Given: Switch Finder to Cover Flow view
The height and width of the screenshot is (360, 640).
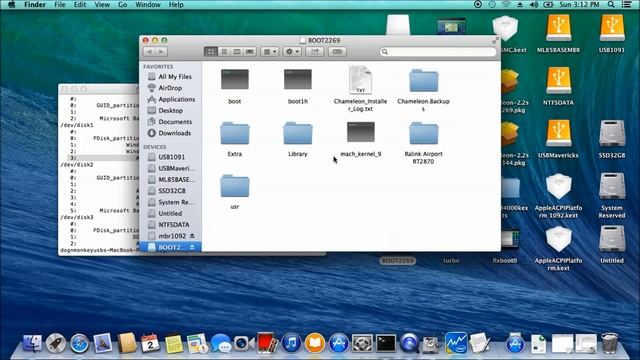Looking at the screenshot, I should point(250,52).
